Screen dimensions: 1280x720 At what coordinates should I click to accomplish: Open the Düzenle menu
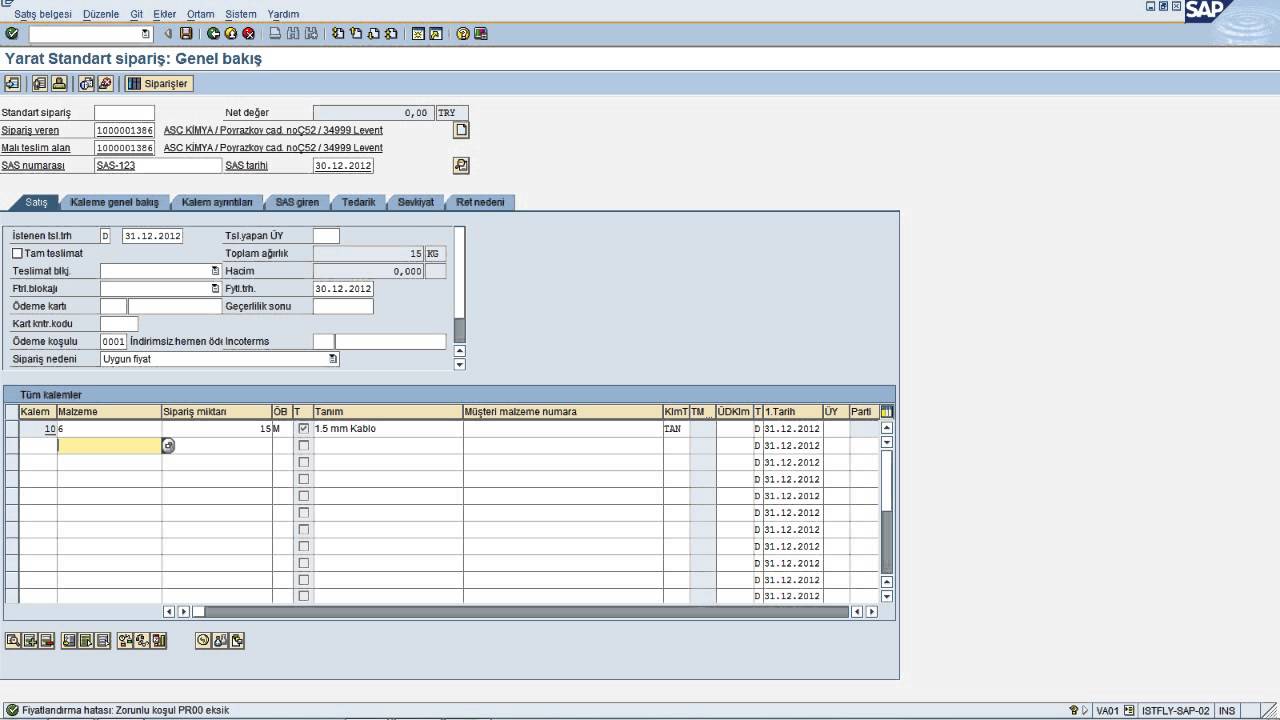(100, 14)
